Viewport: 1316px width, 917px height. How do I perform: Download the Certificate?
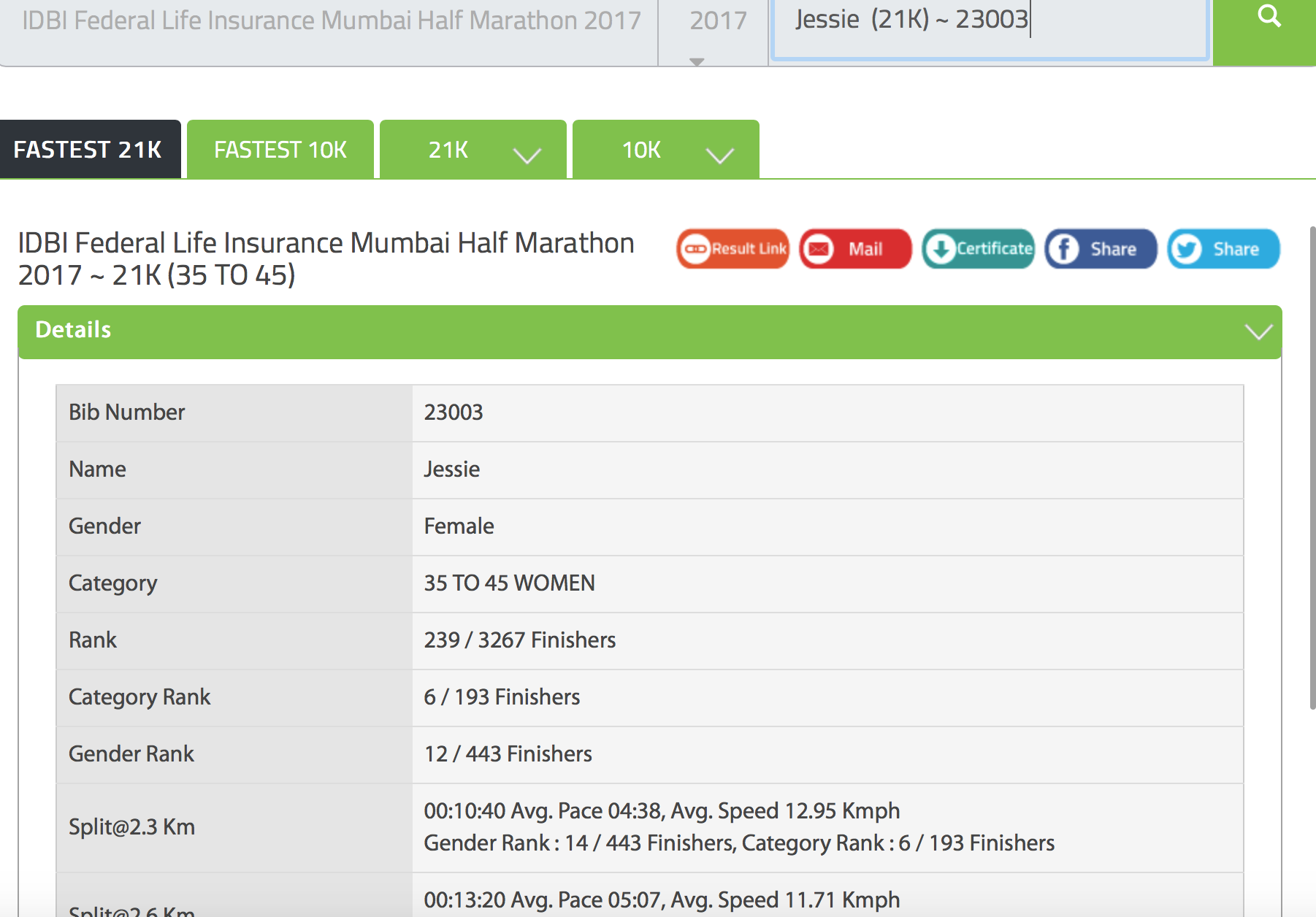pyautogui.click(x=979, y=249)
